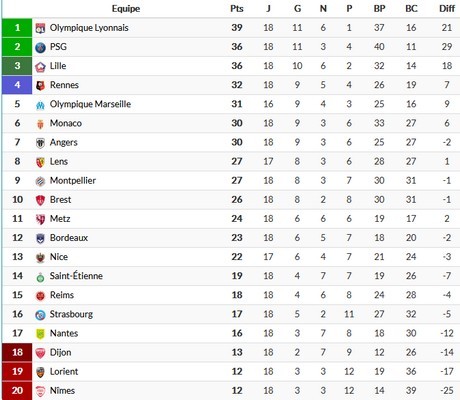The height and width of the screenshot is (400, 460).
Task: Click the Monaco club crest icon
Action: tap(40, 124)
